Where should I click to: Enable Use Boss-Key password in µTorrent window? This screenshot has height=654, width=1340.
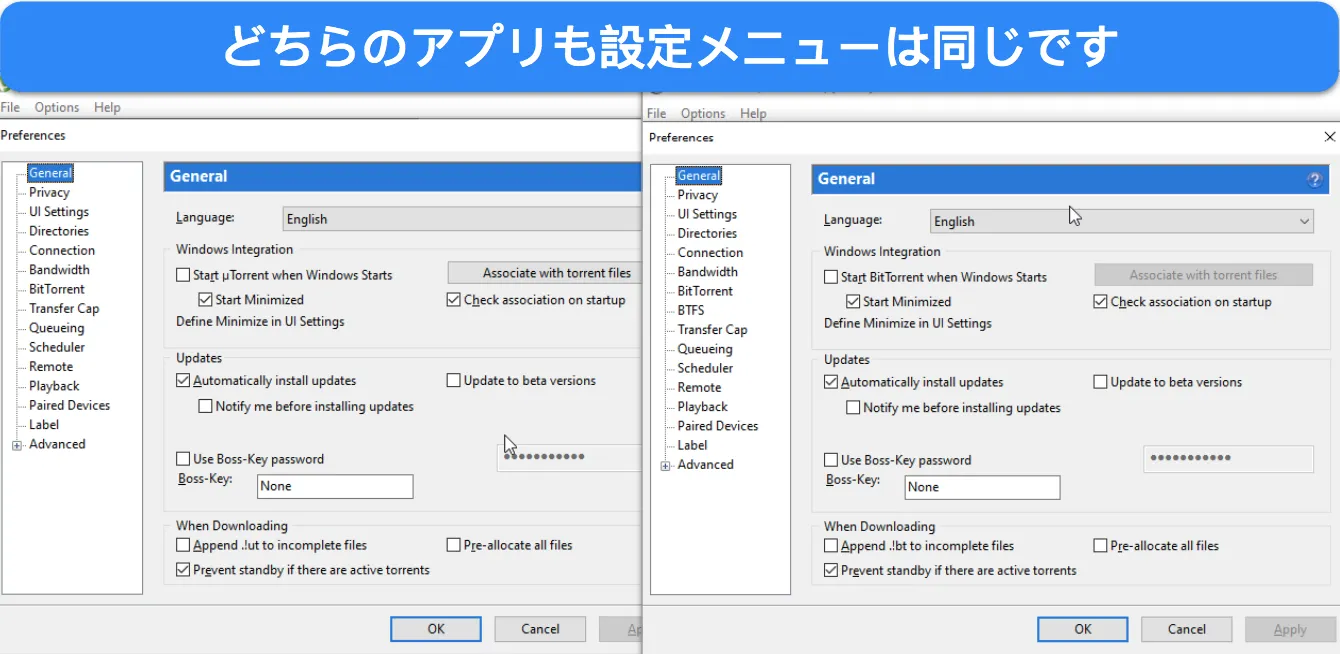point(183,459)
